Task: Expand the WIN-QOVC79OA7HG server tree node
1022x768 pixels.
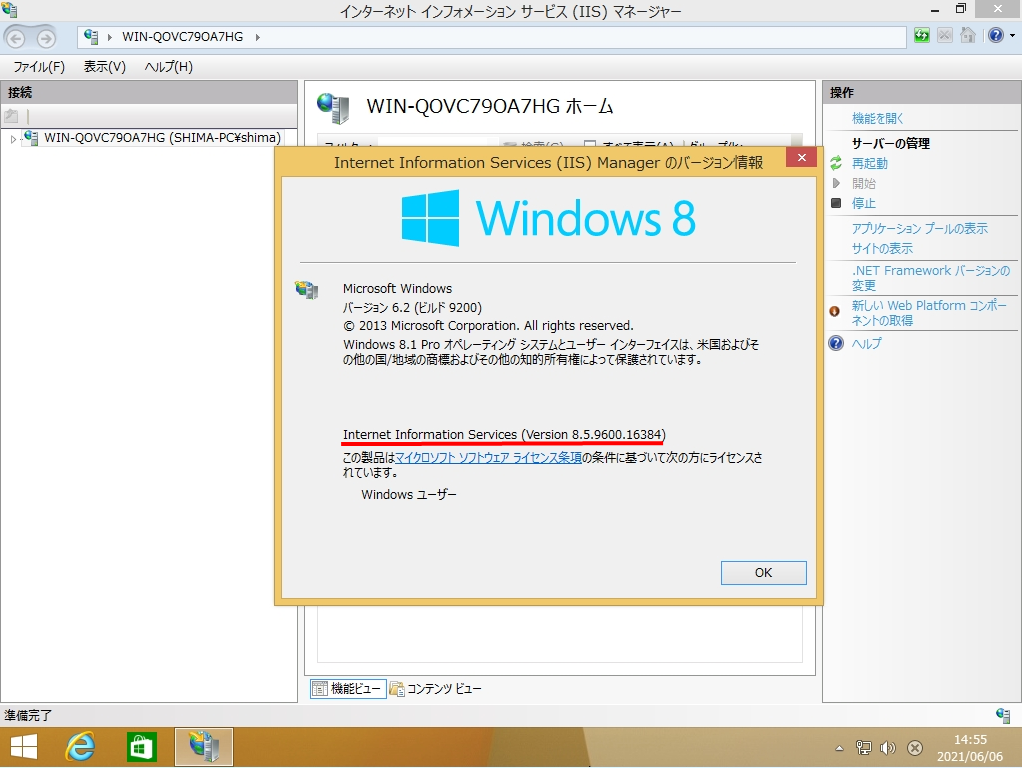Action: pos(12,138)
